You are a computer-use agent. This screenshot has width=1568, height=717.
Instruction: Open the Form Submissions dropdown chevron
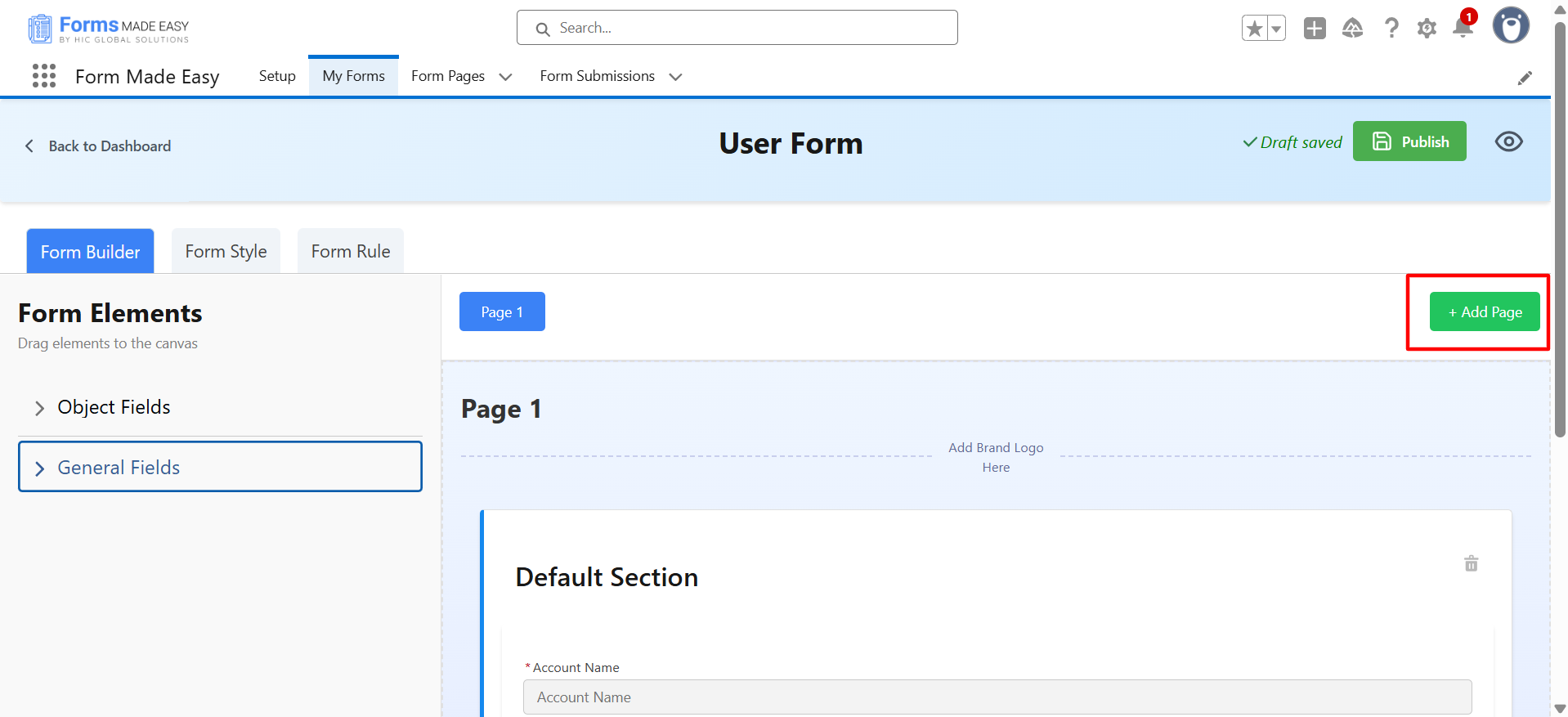pos(675,77)
